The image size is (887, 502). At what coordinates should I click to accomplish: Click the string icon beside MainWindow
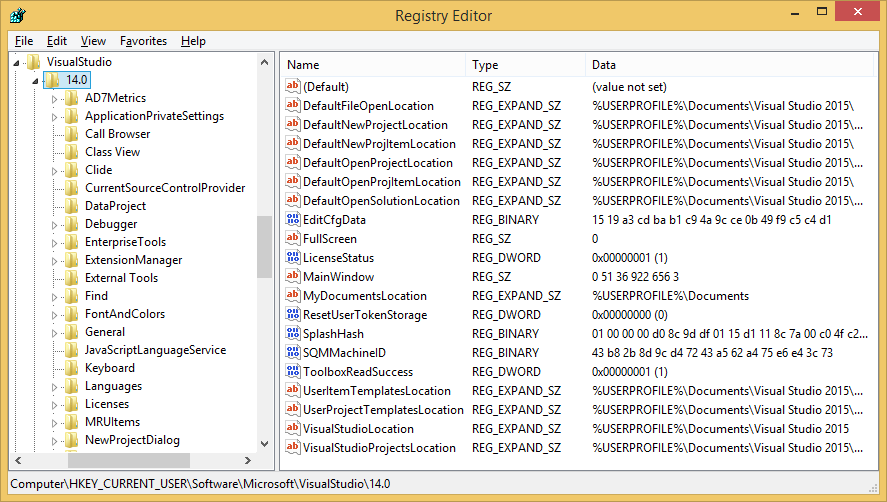pos(292,276)
